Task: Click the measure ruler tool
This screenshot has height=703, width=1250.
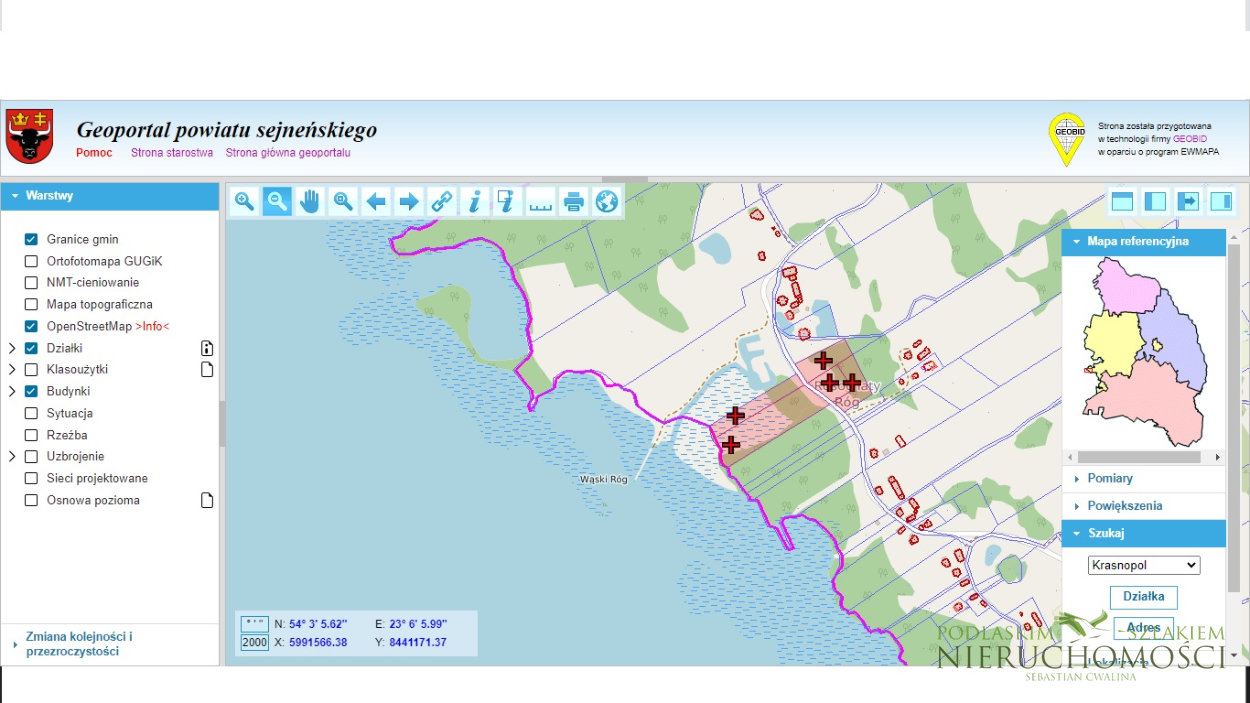Action: click(541, 202)
